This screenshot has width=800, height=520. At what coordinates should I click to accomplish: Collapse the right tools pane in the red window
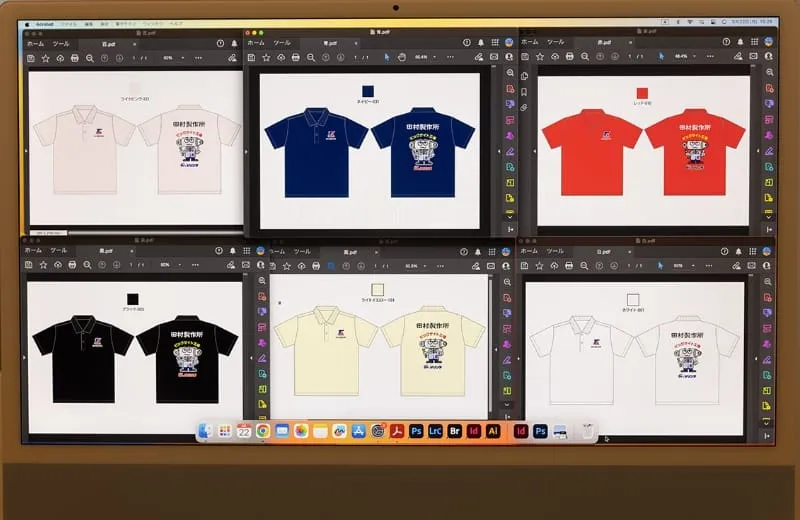click(x=769, y=230)
